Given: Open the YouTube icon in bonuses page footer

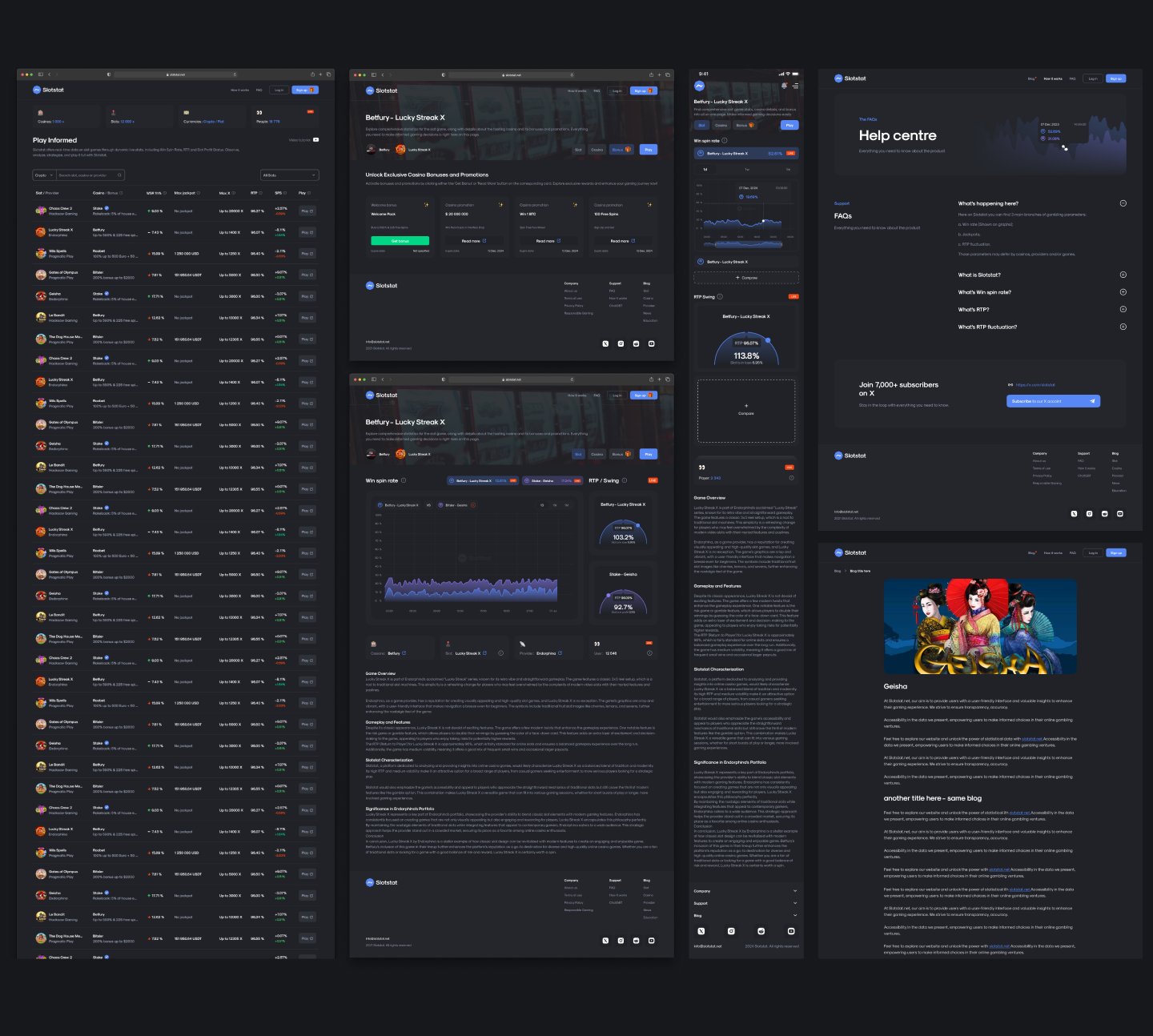Looking at the screenshot, I should tap(651, 343).
